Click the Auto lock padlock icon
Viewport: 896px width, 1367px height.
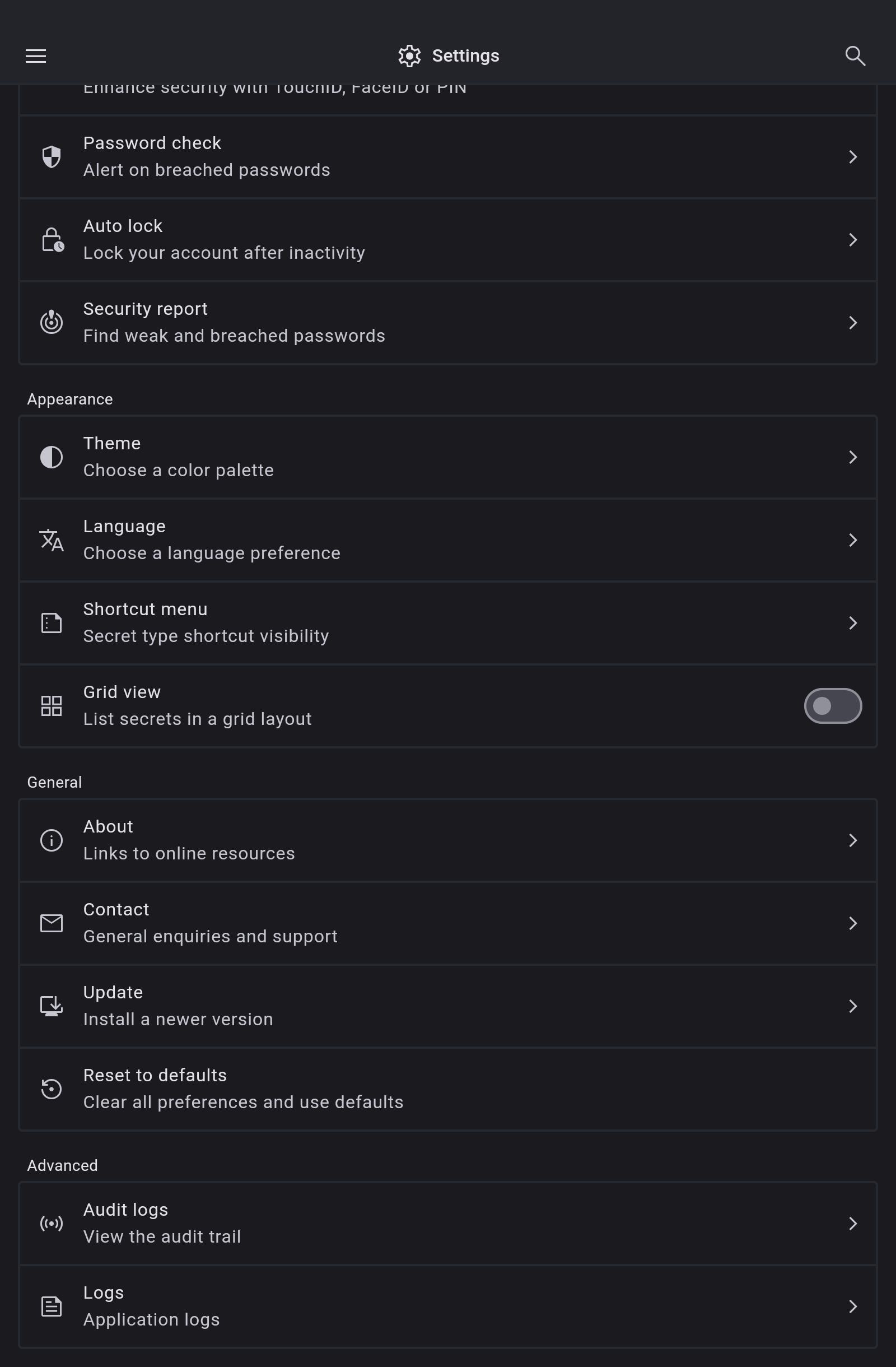[x=52, y=240]
